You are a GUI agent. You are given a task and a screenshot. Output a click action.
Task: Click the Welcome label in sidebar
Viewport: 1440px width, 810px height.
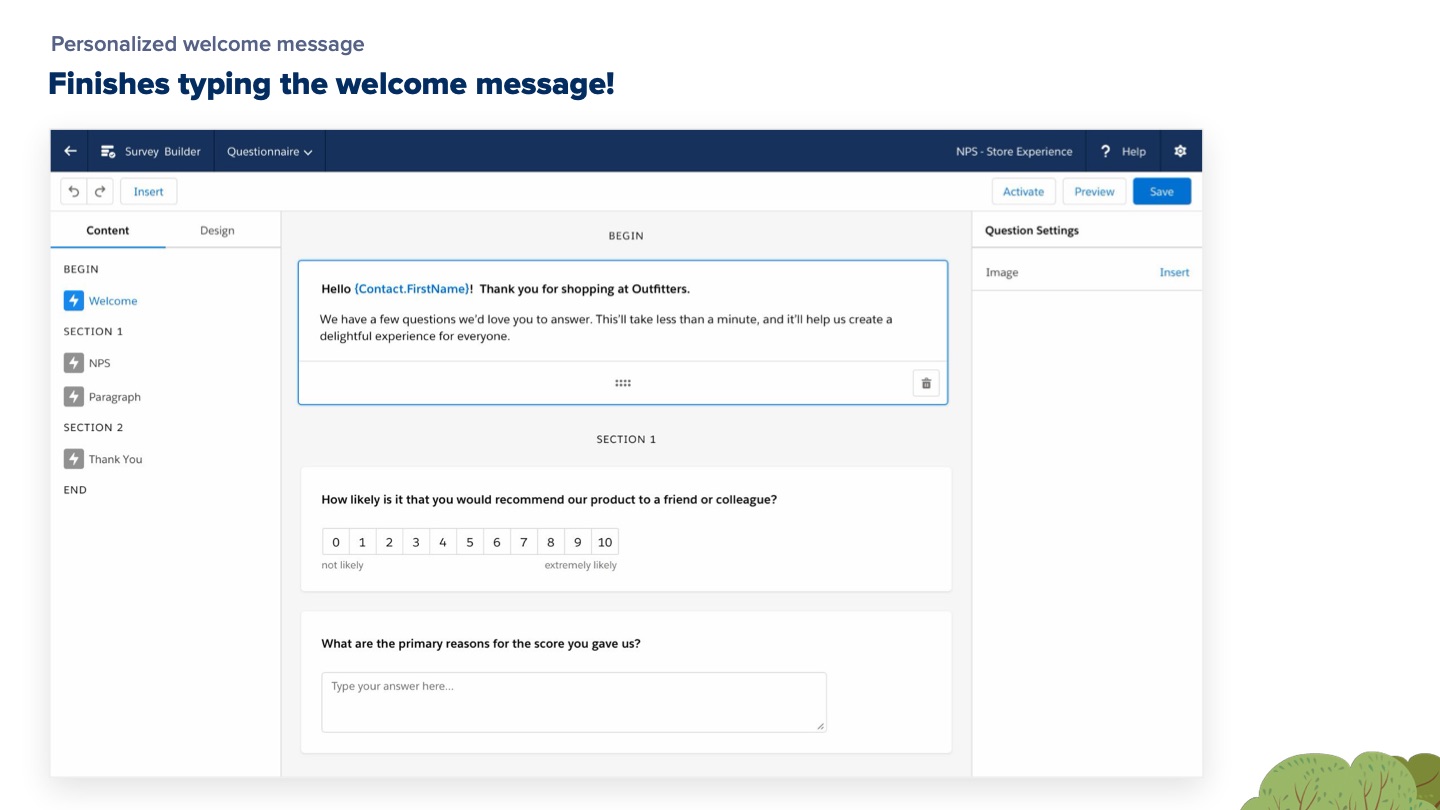(x=113, y=301)
